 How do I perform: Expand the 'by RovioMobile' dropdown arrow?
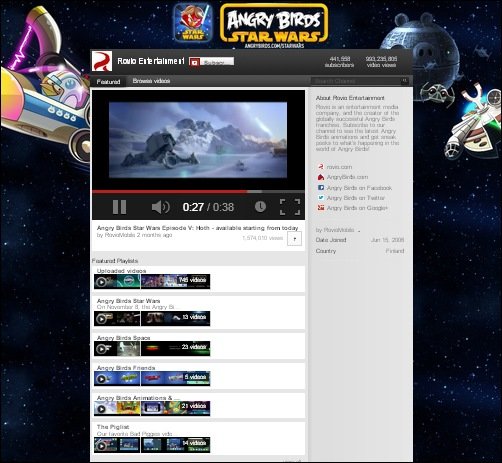click(x=359, y=231)
